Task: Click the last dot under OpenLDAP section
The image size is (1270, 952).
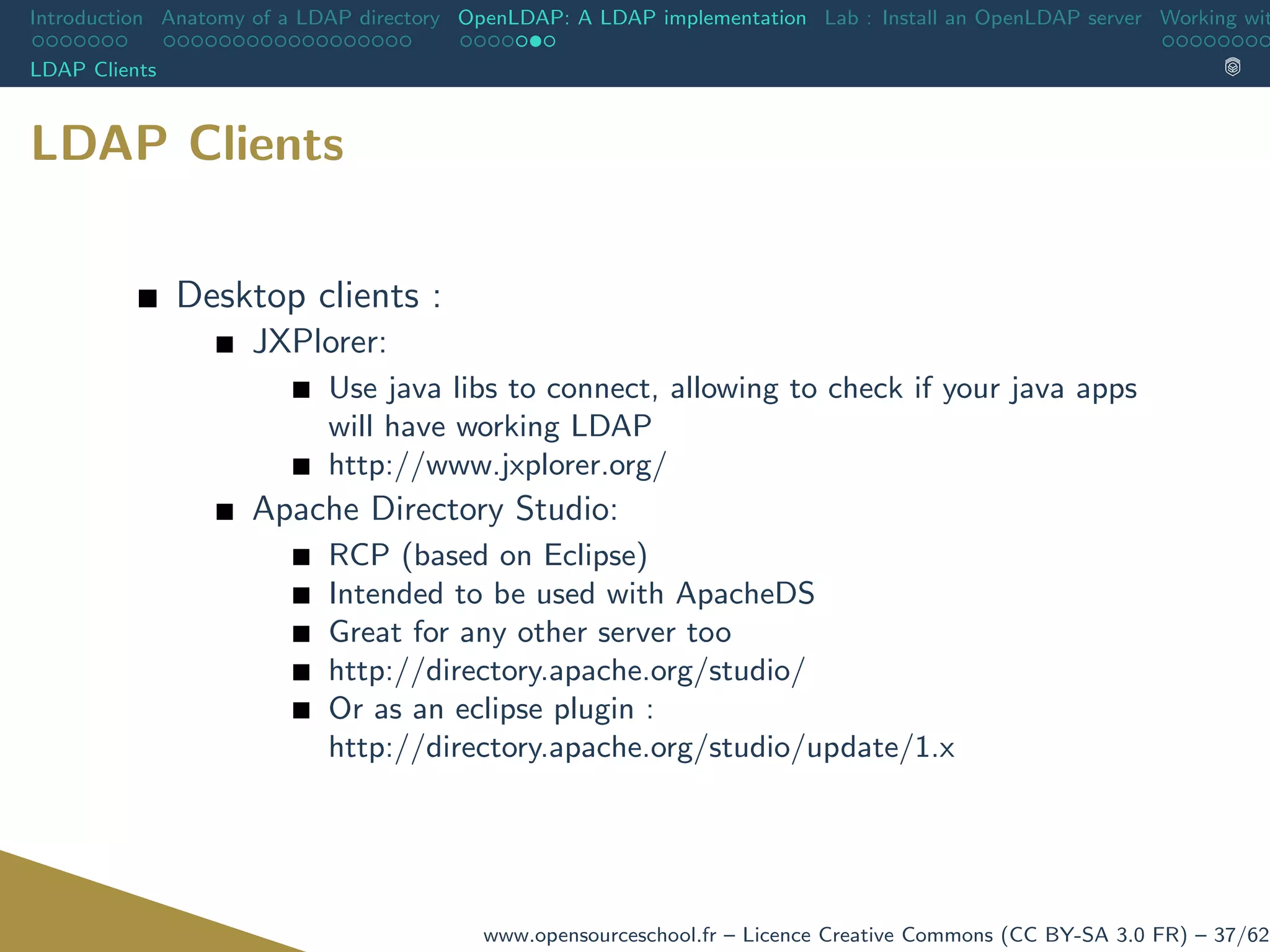Action: [549, 42]
